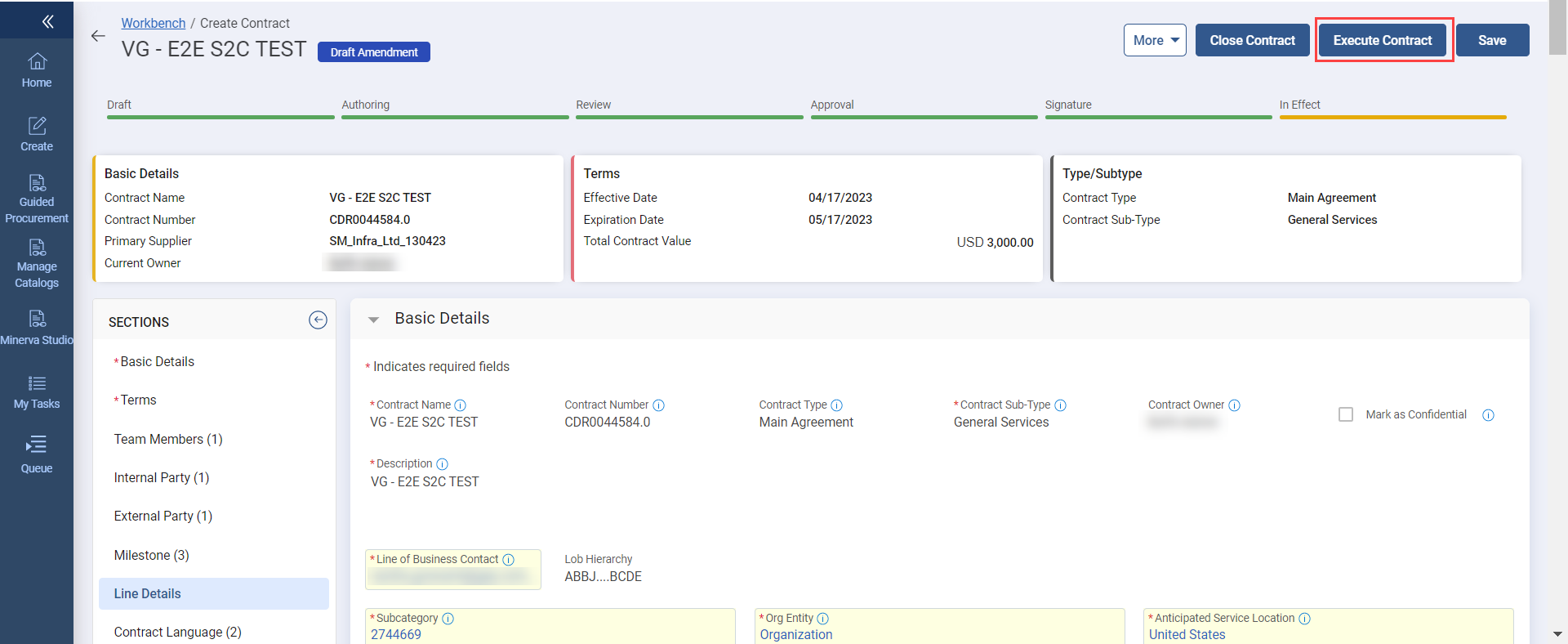Click the Subcategory field value 2744669

tap(396, 634)
